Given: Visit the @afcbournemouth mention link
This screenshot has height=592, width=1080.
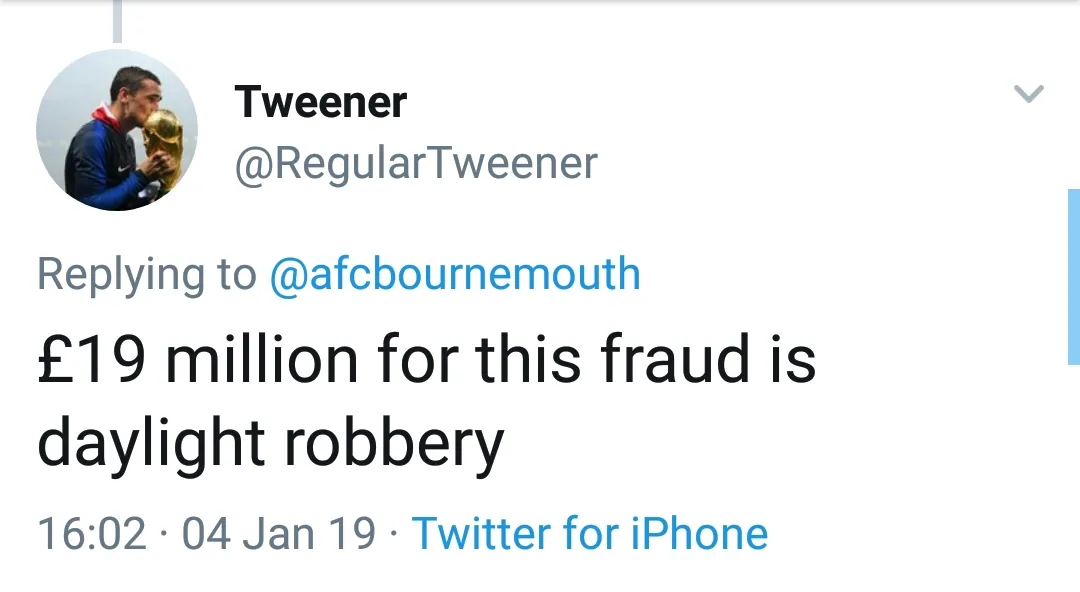Looking at the screenshot, I should pos(455,273).
